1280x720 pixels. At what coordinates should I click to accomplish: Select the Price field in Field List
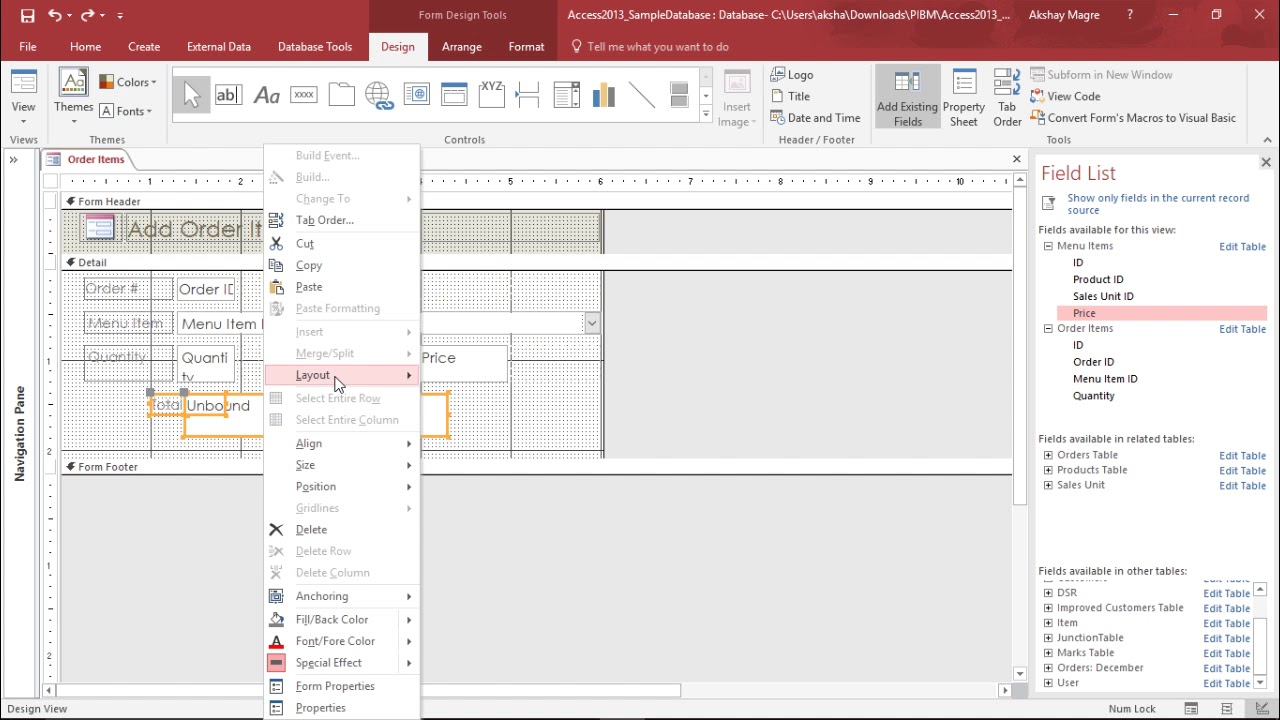[x=1162, y=313]
